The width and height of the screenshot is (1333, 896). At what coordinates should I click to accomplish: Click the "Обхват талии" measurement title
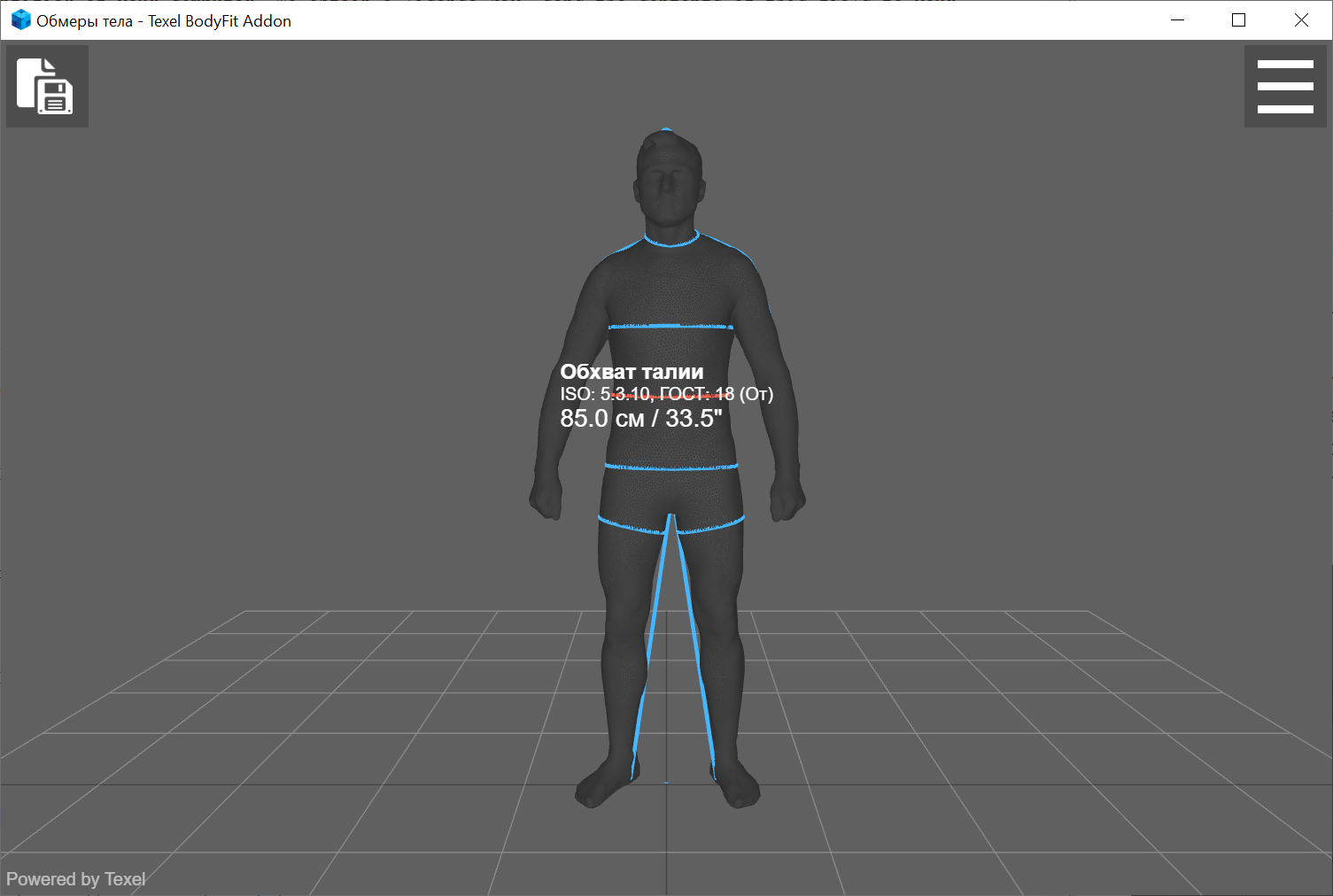coord(632,372)
